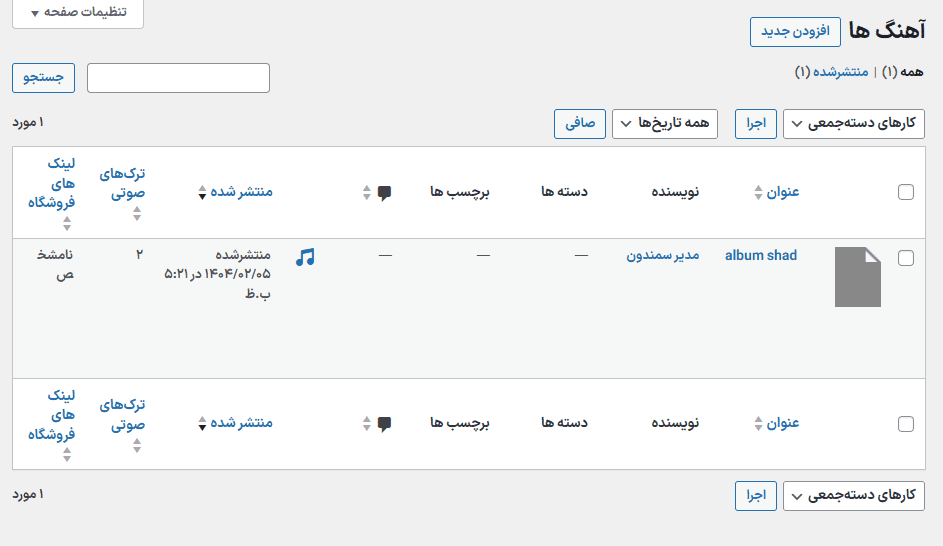Click the ۲ audio tracks count cell
The width and height of the screenshot is (943, 546).
[140, 255]
